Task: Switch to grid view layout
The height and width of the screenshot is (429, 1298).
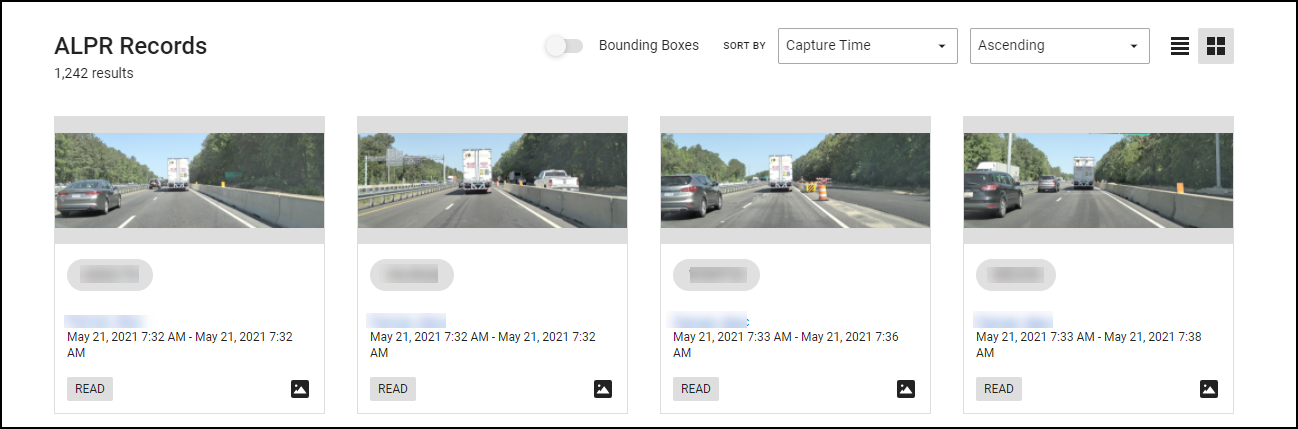Action: pyautogui.click(x=1216, y=46)
